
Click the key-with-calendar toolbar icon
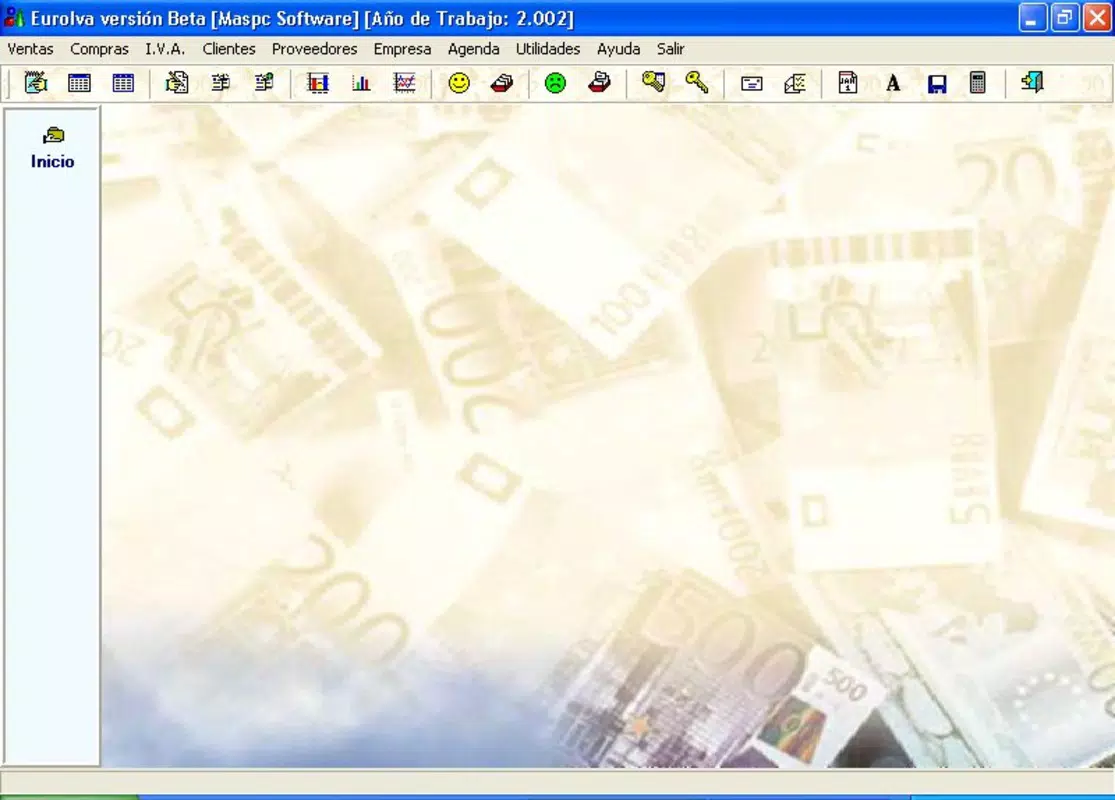coord(653,82)
